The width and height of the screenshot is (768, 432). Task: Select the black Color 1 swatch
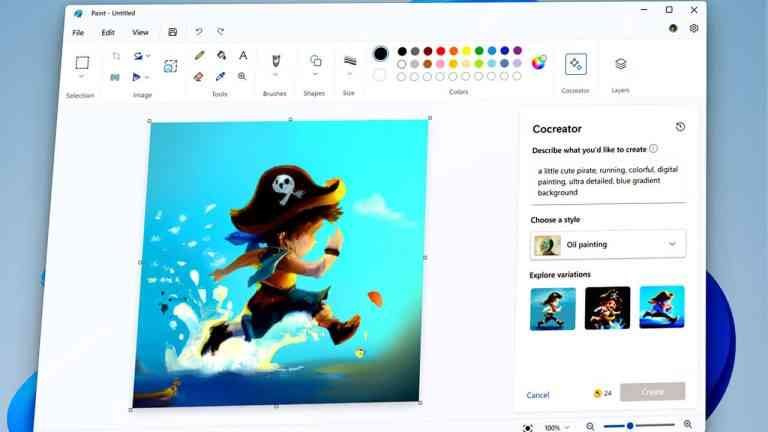coord(380,53)
